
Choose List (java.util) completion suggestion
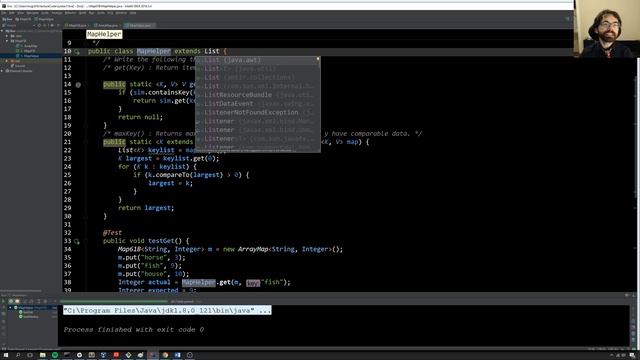tap(257, 69)
